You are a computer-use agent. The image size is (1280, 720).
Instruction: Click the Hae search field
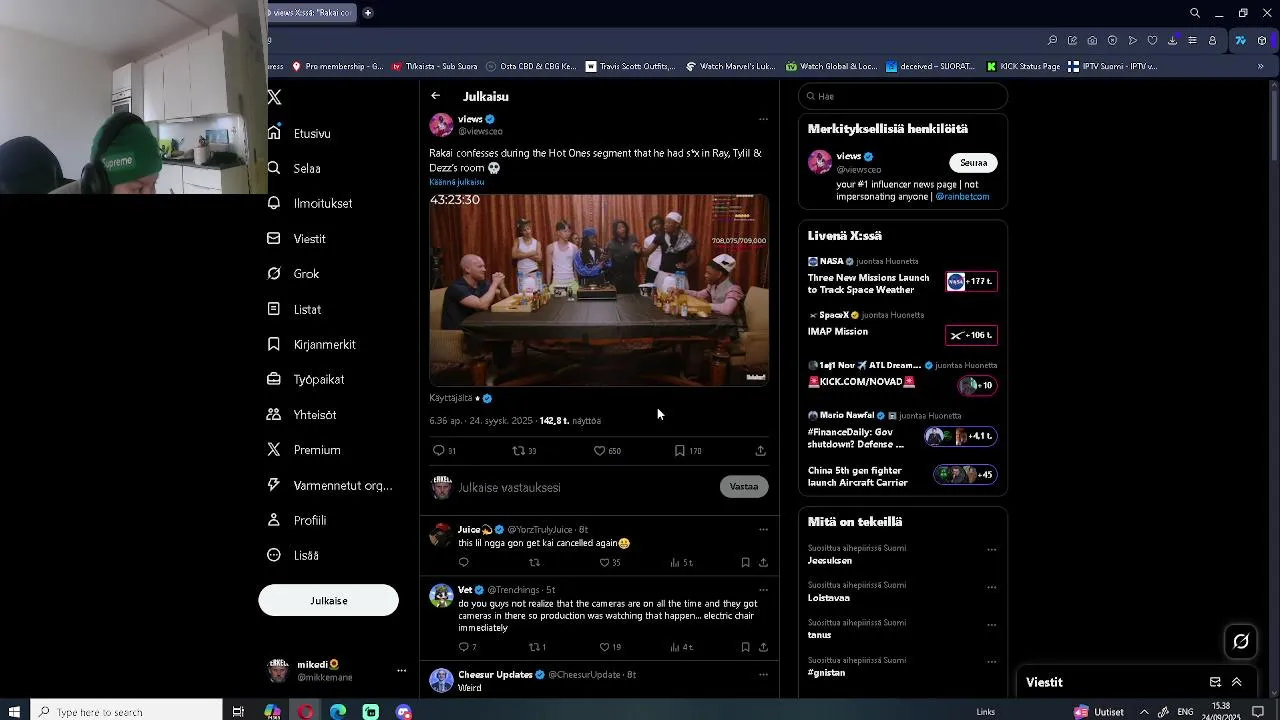903,96
